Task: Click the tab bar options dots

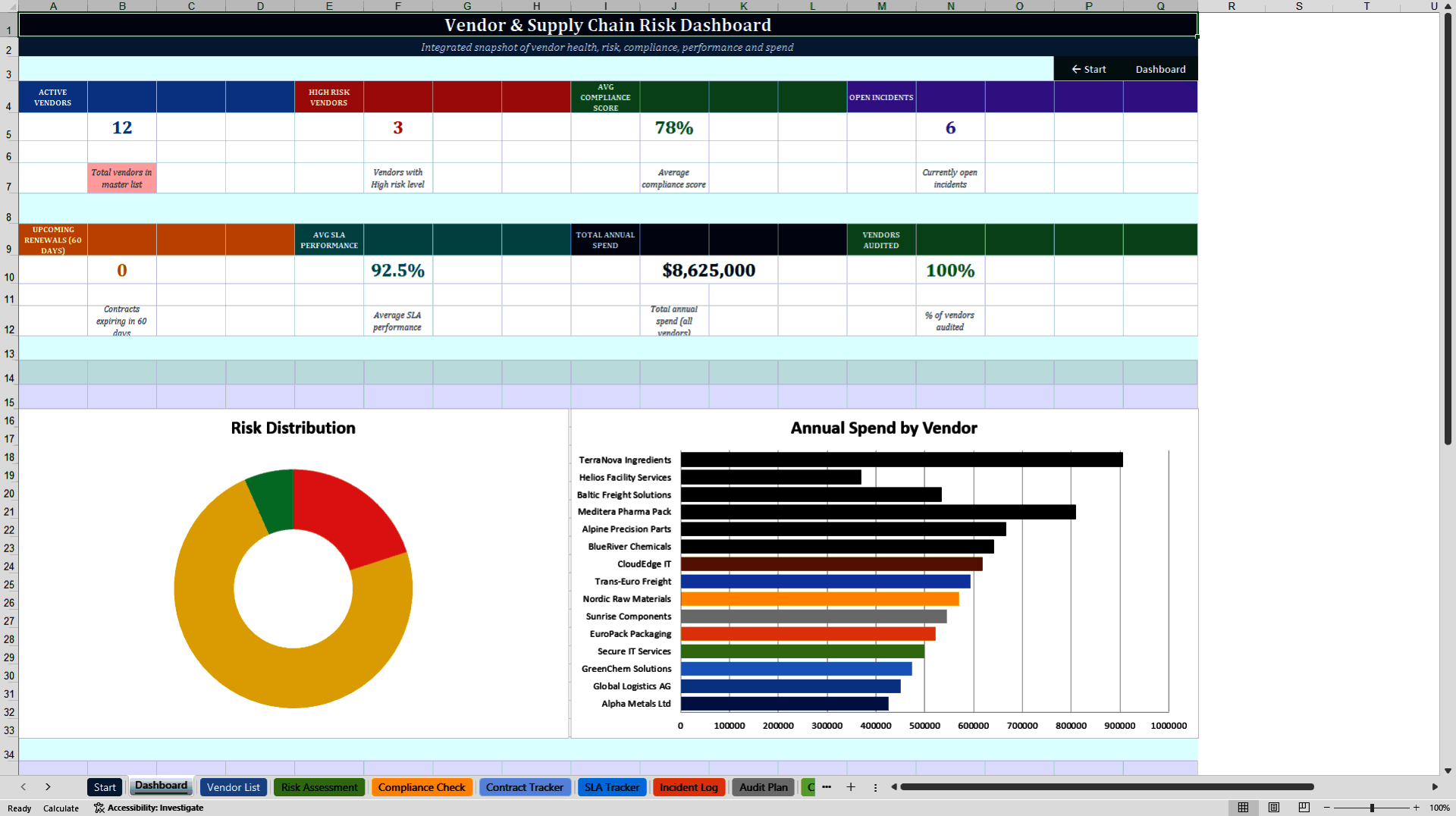Action: pyautogui.click(x=875, y=787)
